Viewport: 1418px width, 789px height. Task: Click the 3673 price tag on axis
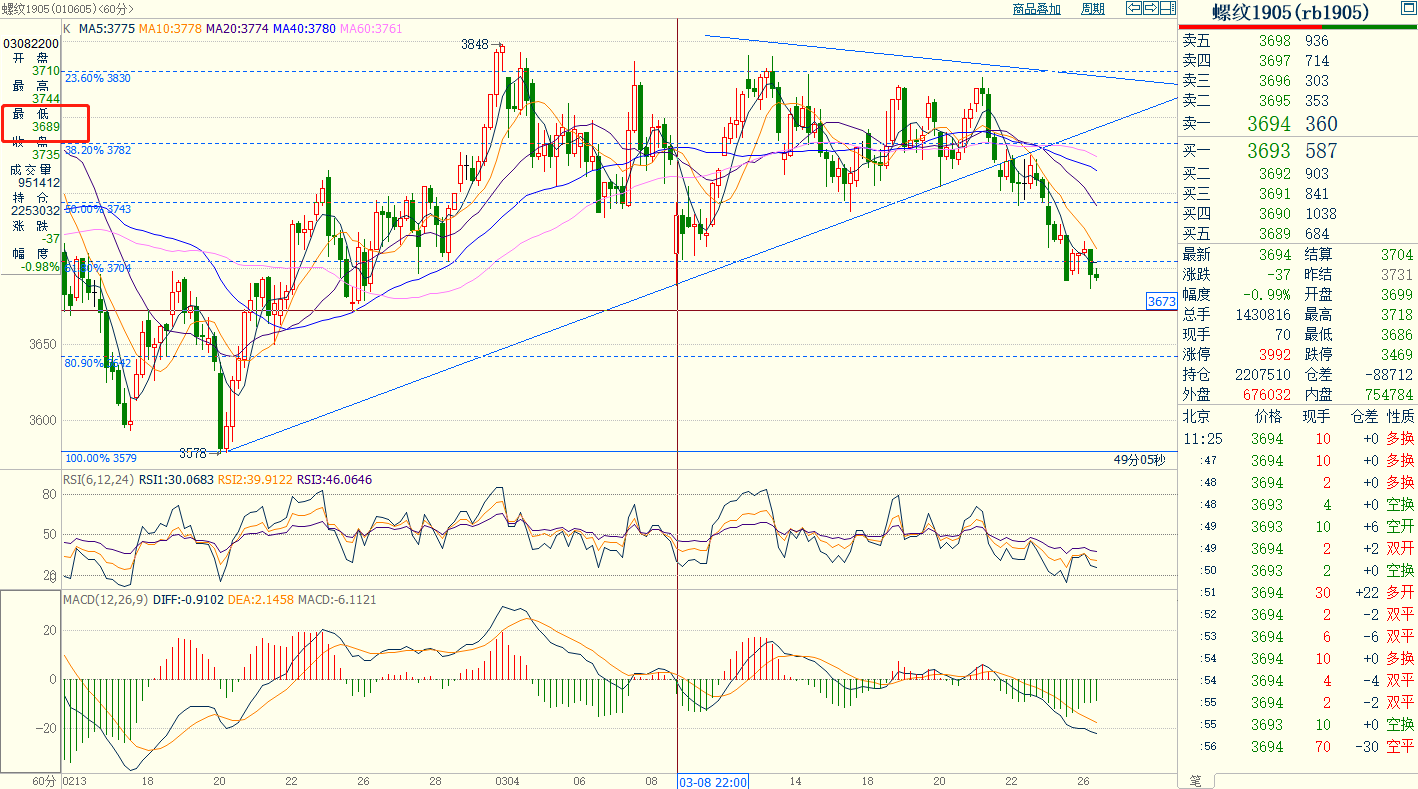[x=1161, y=301]
